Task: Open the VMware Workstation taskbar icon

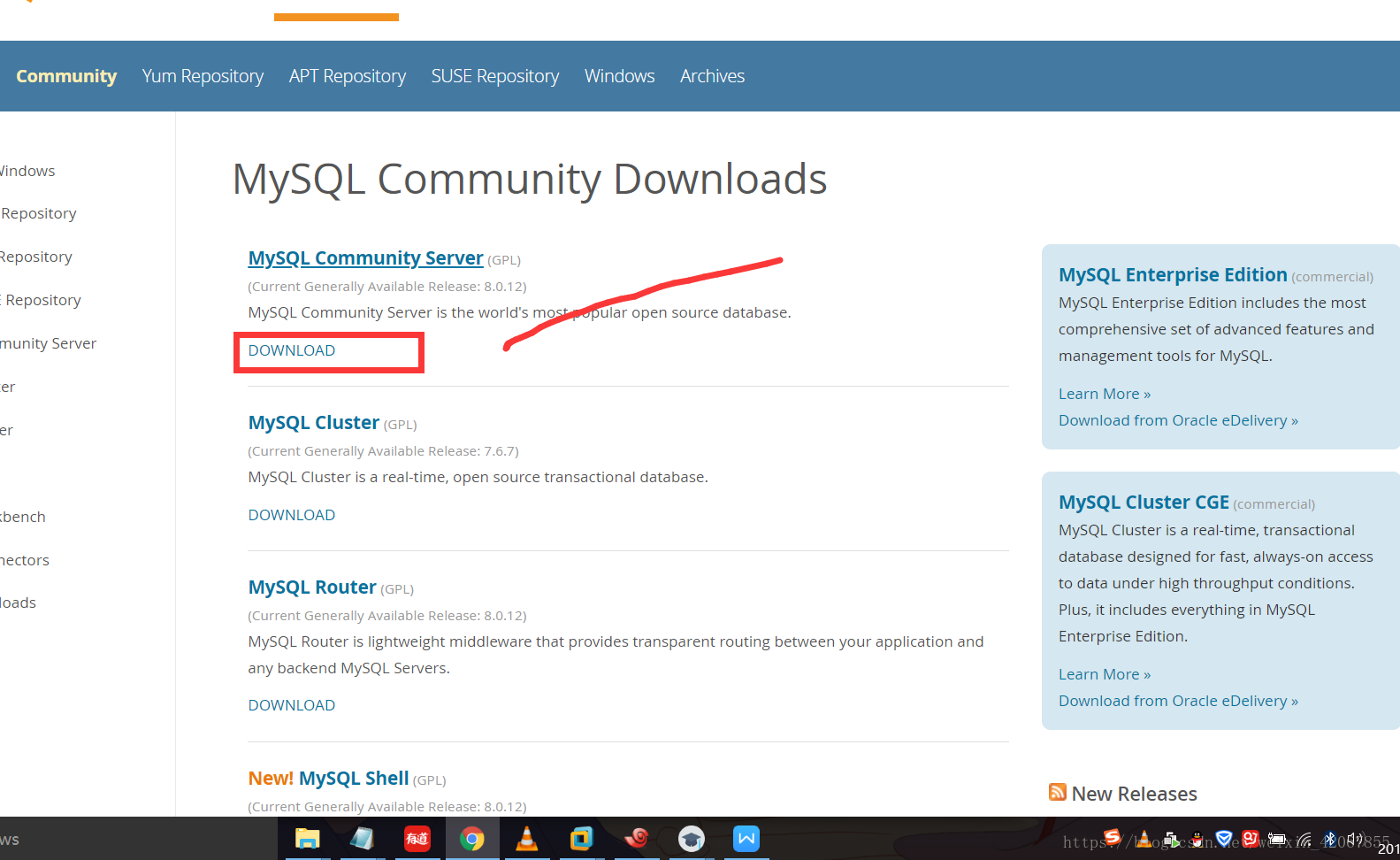Action: pos(582,838)
